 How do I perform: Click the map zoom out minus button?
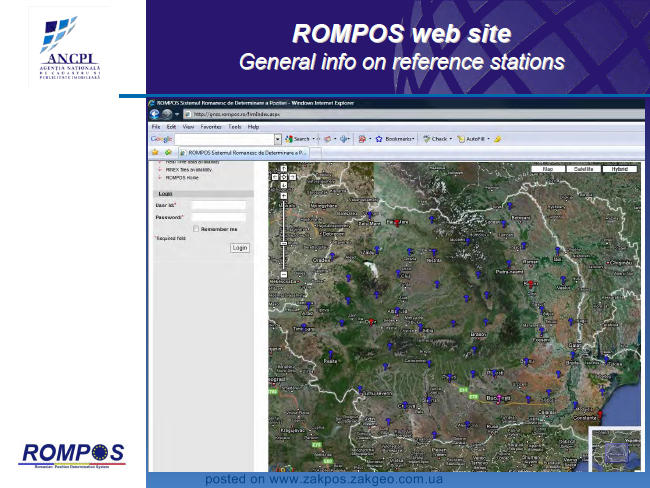coord(284,274)
